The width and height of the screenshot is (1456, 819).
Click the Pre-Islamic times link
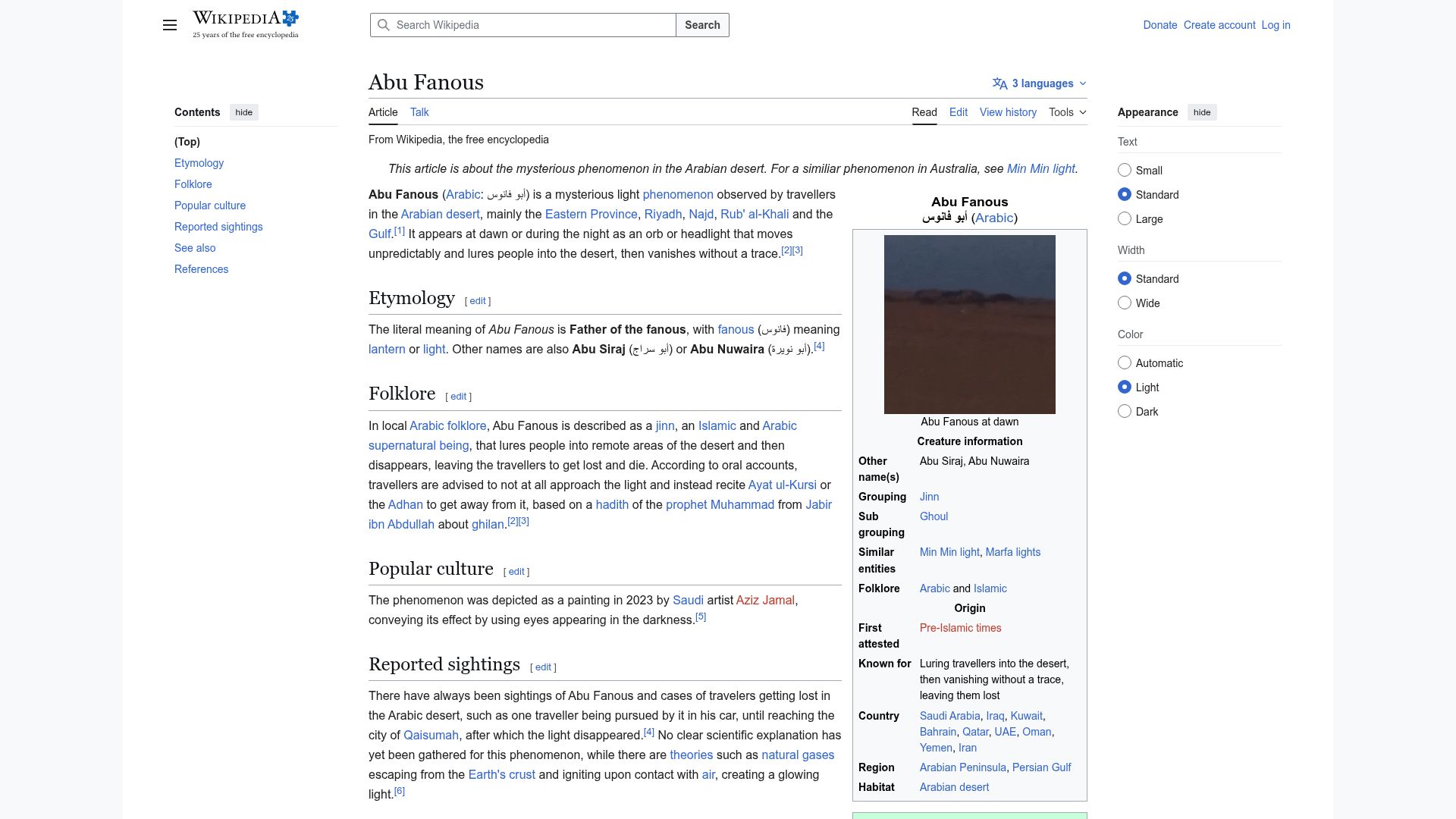pyautogui.click(x=960, y=628)
